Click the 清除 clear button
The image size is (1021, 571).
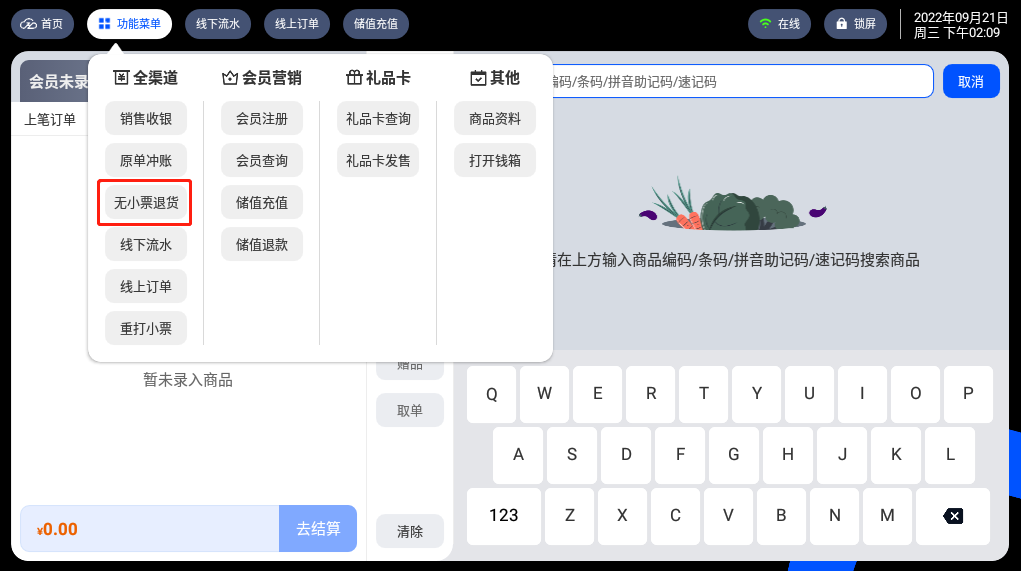coord(410,531)
